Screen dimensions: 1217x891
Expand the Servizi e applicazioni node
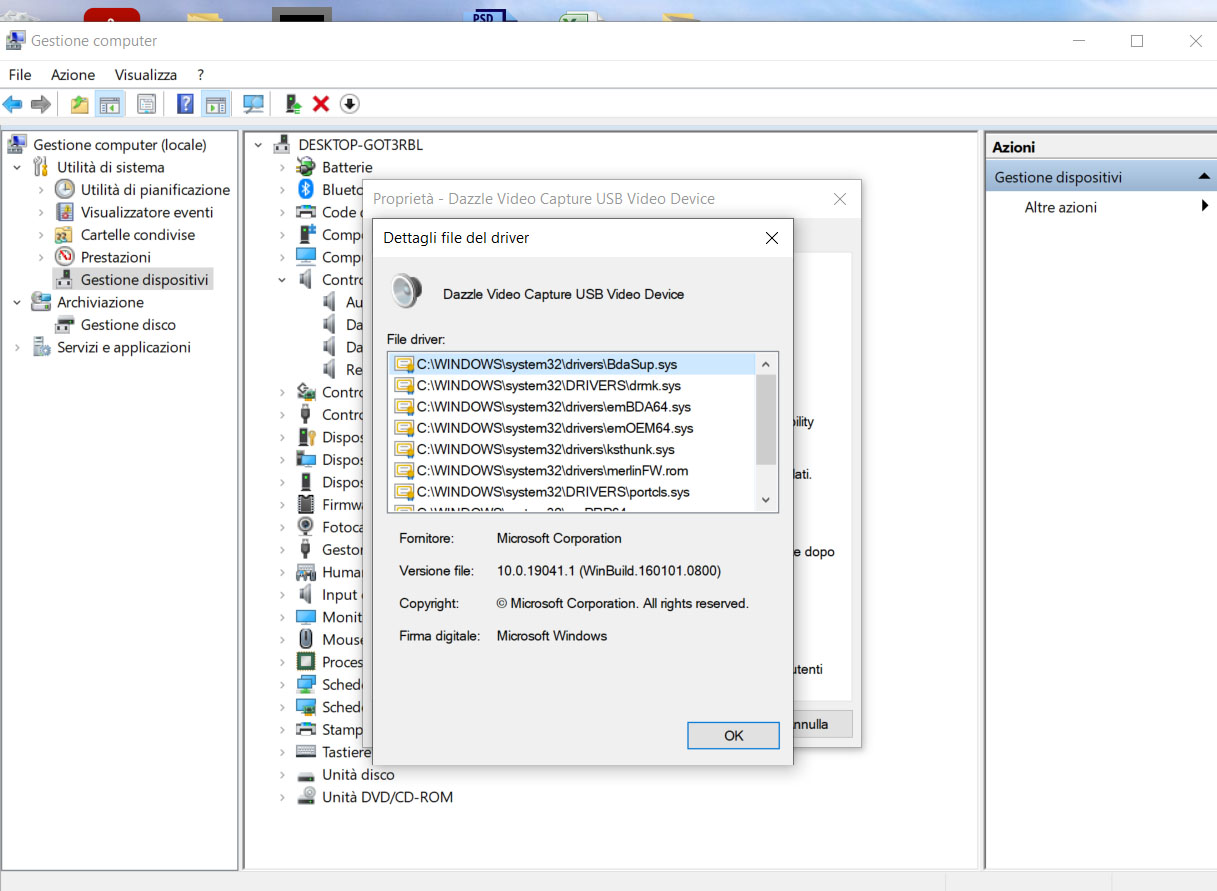tap(17, 347)
